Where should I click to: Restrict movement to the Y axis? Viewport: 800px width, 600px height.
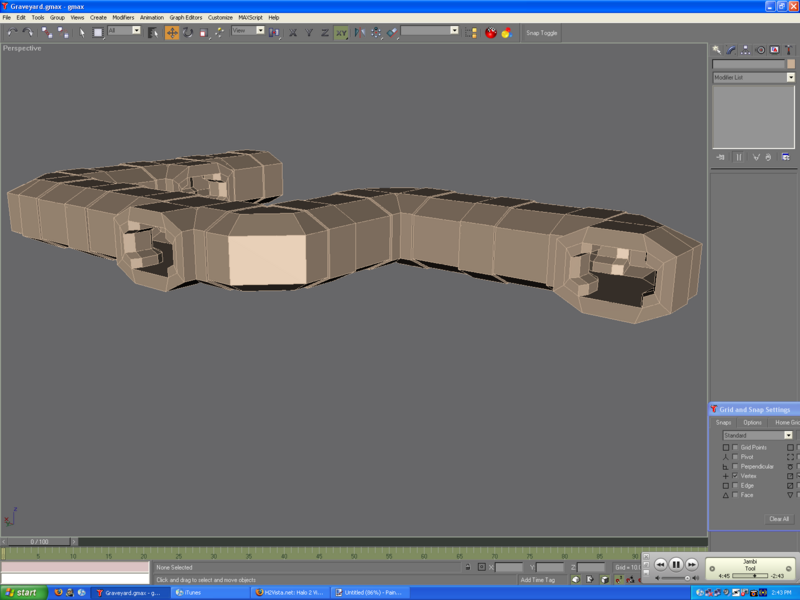pos(309,33)
